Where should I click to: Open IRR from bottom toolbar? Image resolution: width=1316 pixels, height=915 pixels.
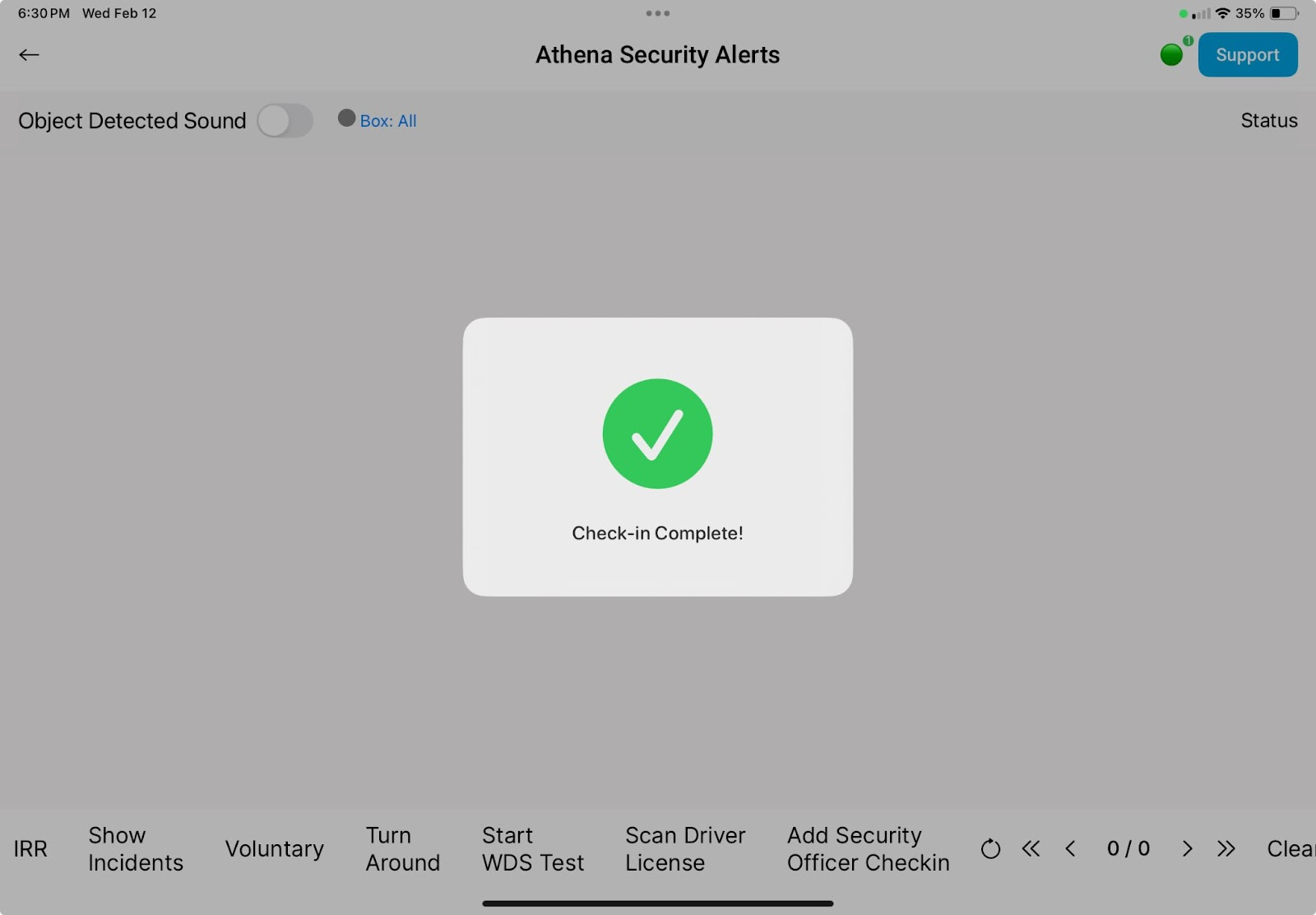[x=30, y=849]
